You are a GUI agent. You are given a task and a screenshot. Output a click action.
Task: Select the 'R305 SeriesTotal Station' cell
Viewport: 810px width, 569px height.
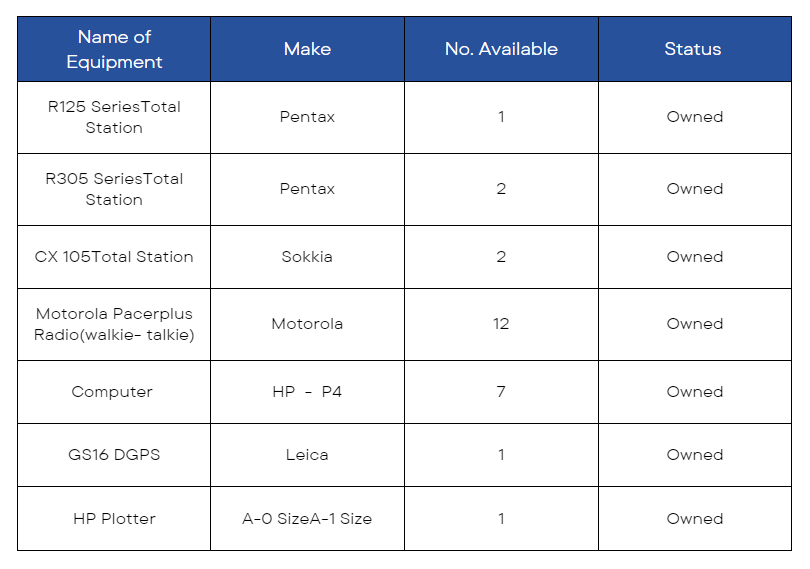[x=114, y=189]
